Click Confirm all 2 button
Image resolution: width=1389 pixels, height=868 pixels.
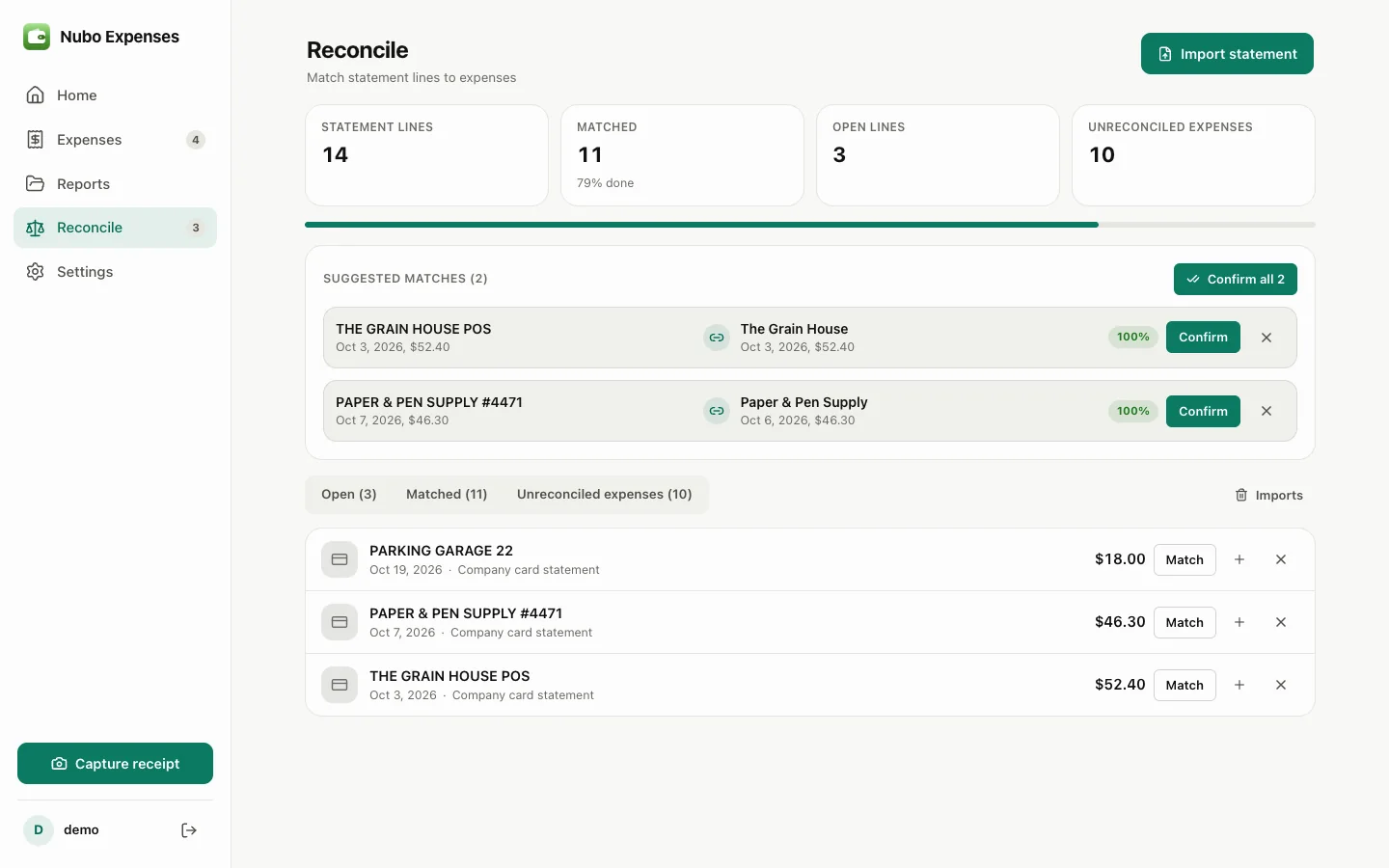[1236, 280]
